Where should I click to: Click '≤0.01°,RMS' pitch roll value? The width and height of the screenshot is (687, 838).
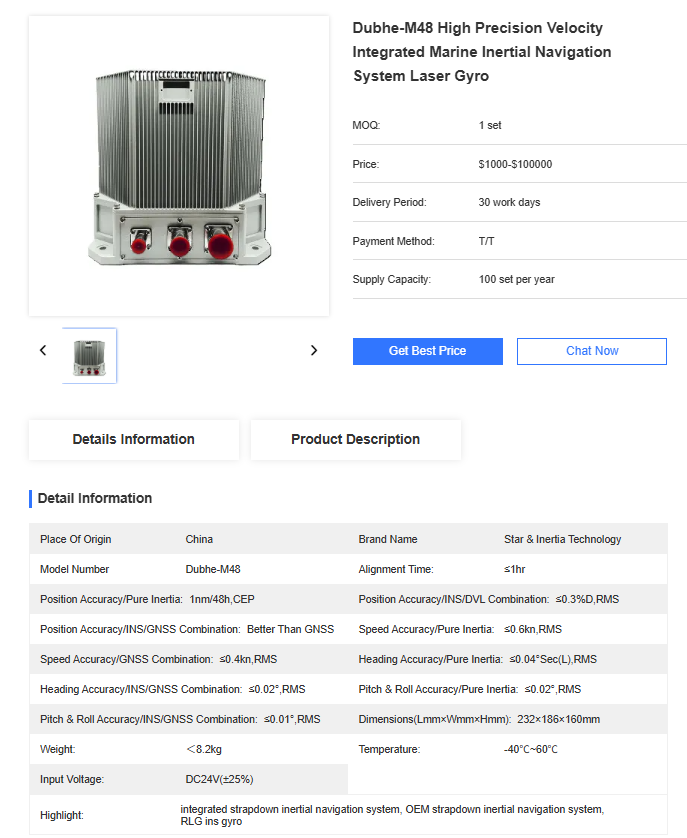(x=292, y=719)
